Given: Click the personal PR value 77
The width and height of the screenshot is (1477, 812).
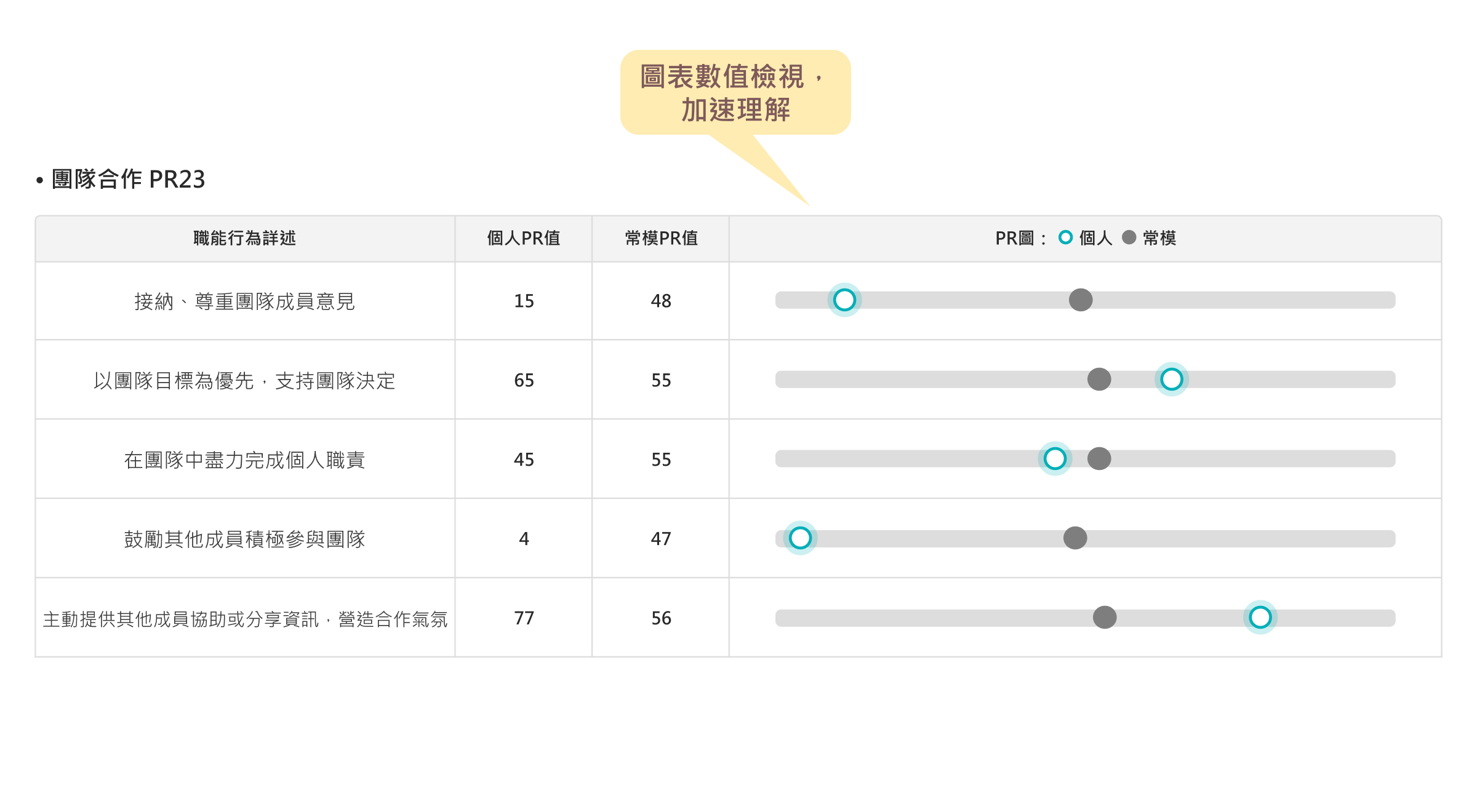Looking at the screenshot, I should click(x=524, y=618).
